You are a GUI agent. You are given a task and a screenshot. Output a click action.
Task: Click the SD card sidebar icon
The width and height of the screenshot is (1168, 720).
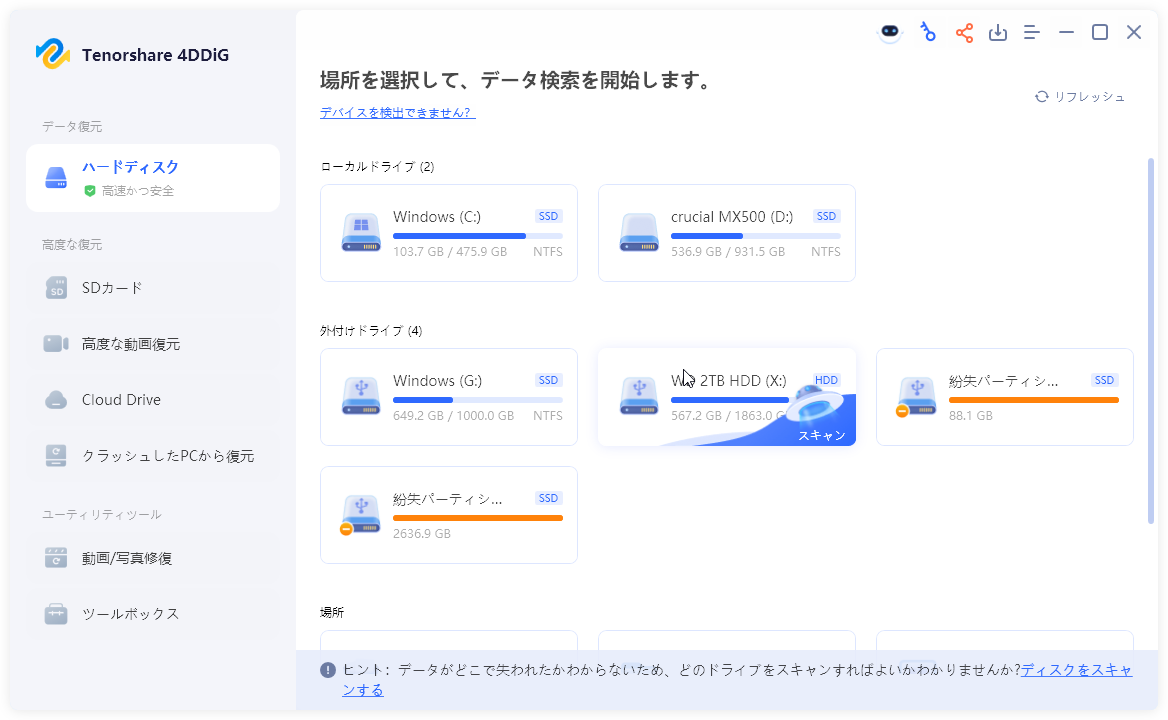click(x=57, y=287)
